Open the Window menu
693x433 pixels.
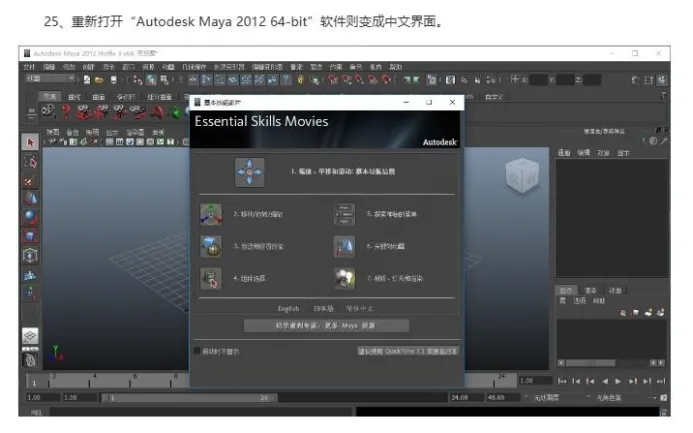click(x=128, y=67)
